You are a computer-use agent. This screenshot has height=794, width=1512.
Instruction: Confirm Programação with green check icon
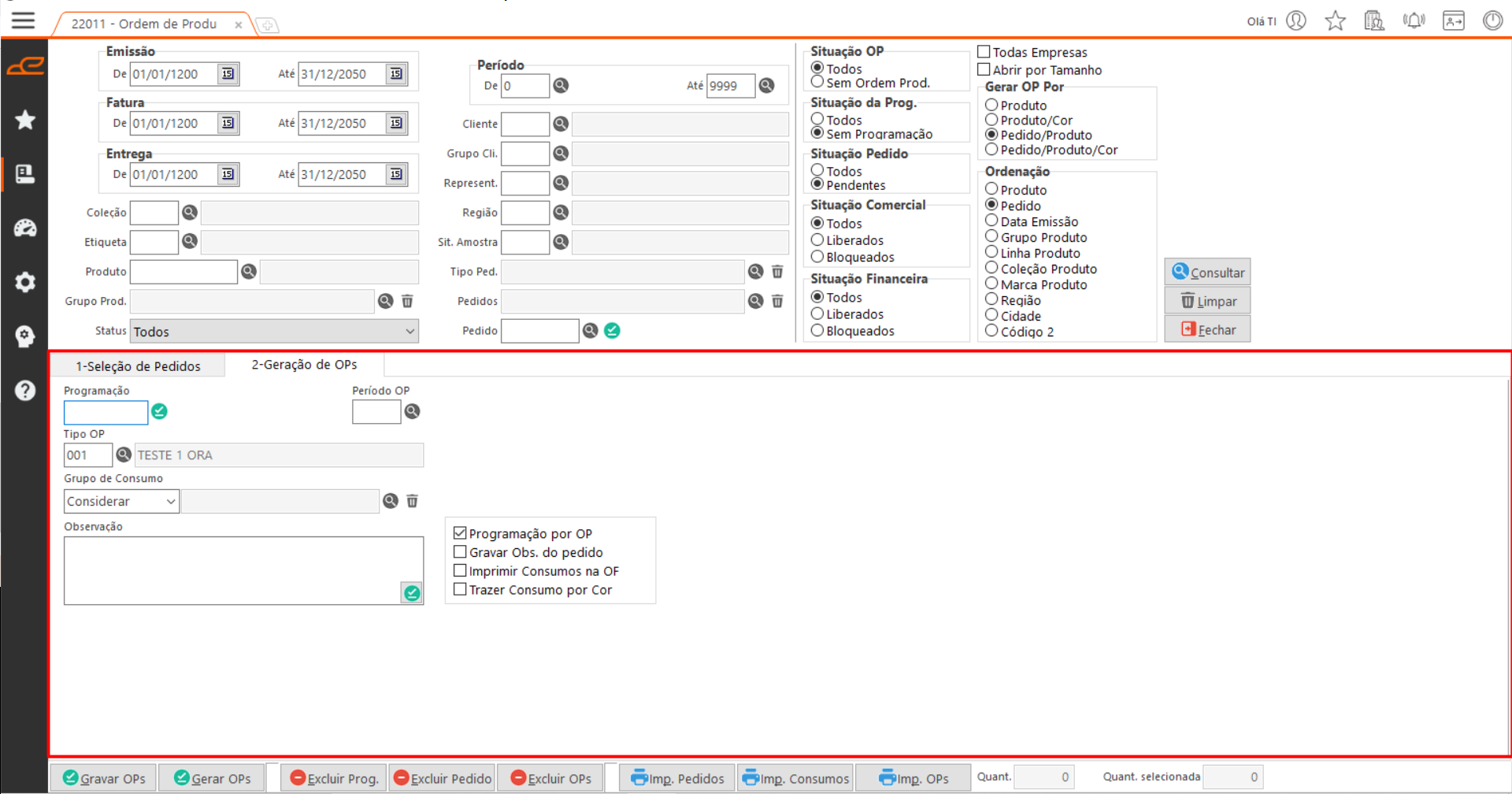pos(159,411)
